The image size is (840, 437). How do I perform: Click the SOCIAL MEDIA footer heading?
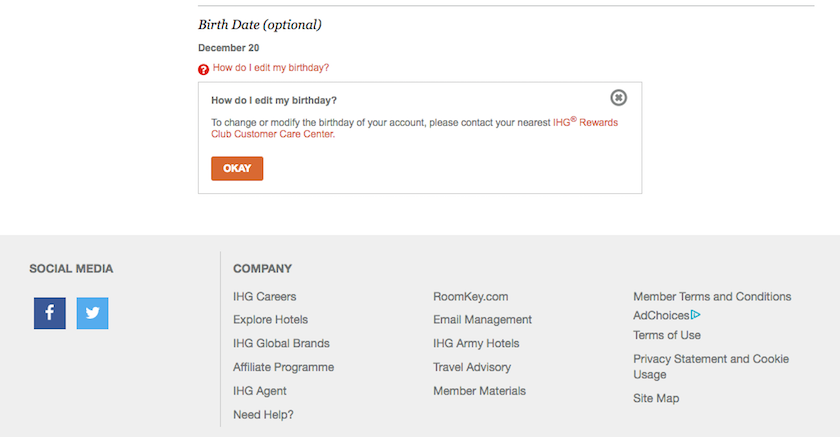point(71,269)
